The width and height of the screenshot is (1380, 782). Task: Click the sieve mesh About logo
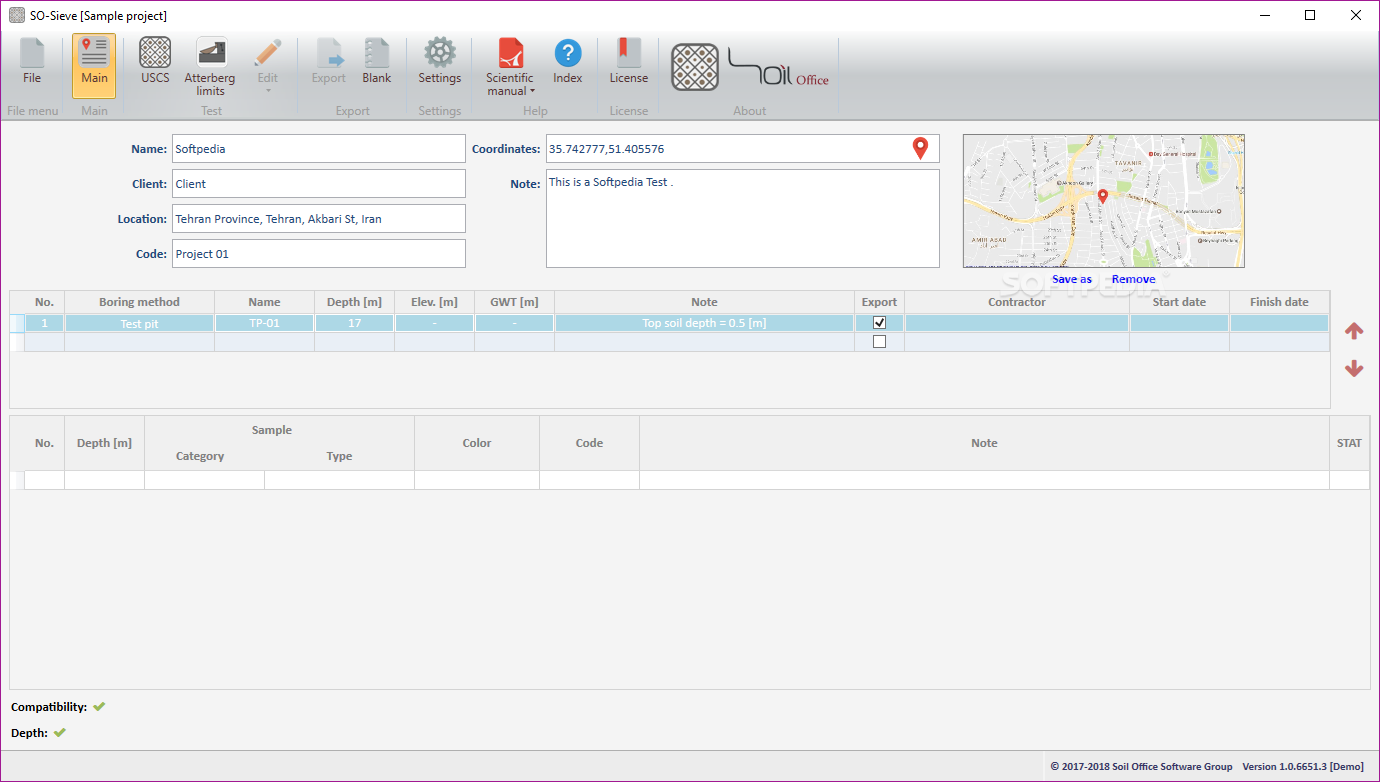(695, 67)
